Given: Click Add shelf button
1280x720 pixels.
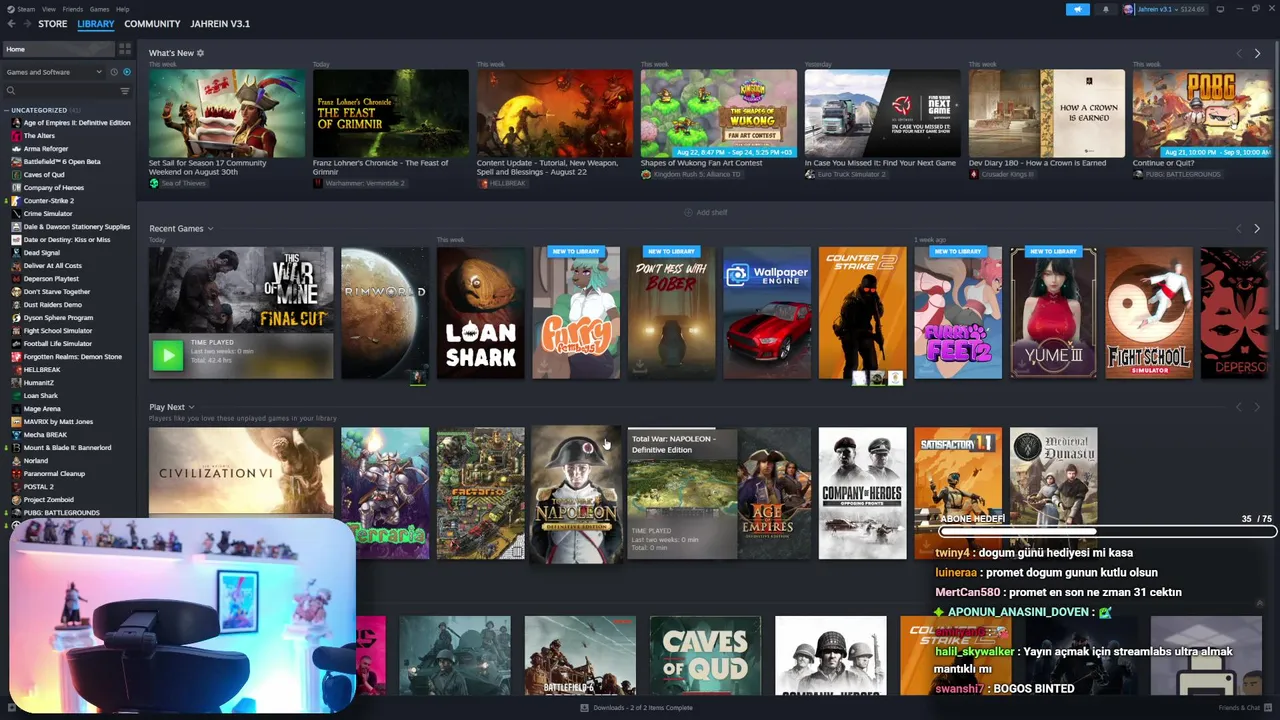Looking at the screenshot, I should [x=706, y=212].
